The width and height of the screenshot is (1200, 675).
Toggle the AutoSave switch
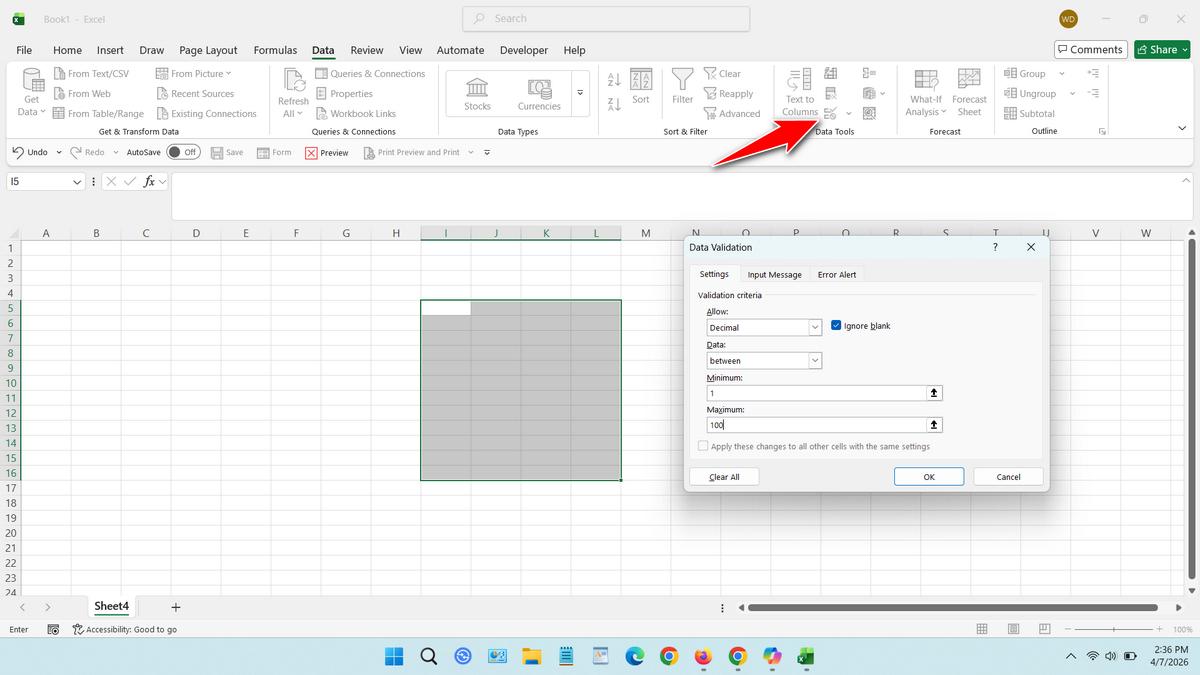[x=183, y=152]
